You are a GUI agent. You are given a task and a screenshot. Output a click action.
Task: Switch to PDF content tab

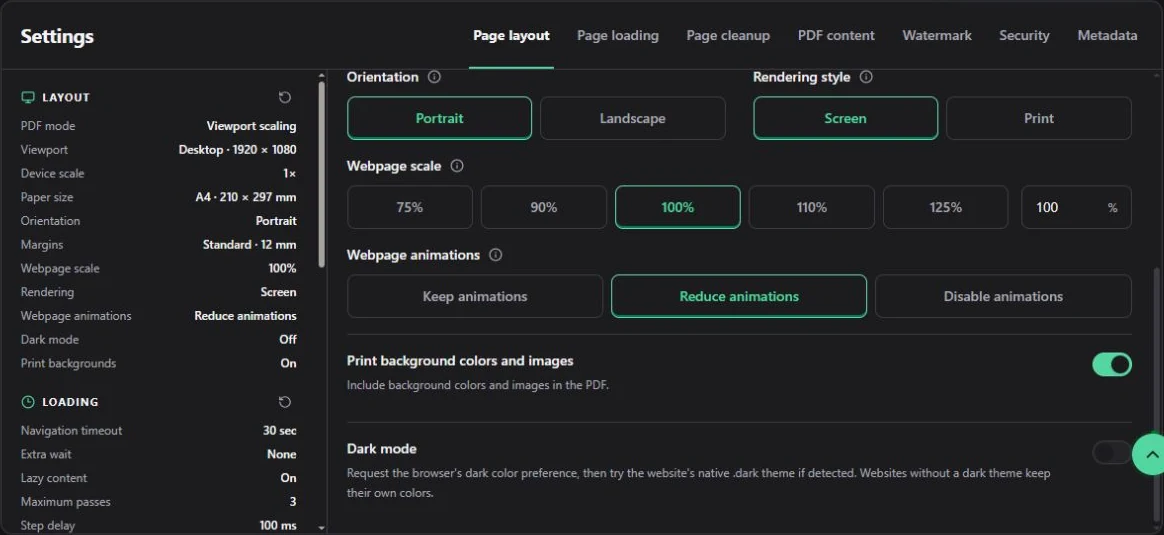click(x=836, y=36)
